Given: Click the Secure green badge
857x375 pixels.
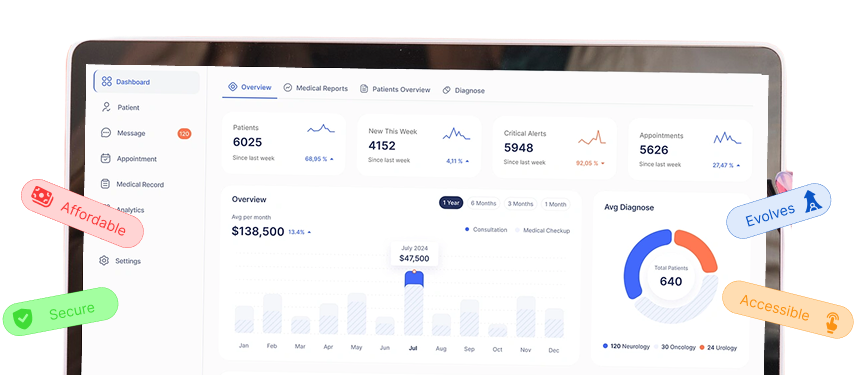Looking at the screenshot, I should point(61,312).
